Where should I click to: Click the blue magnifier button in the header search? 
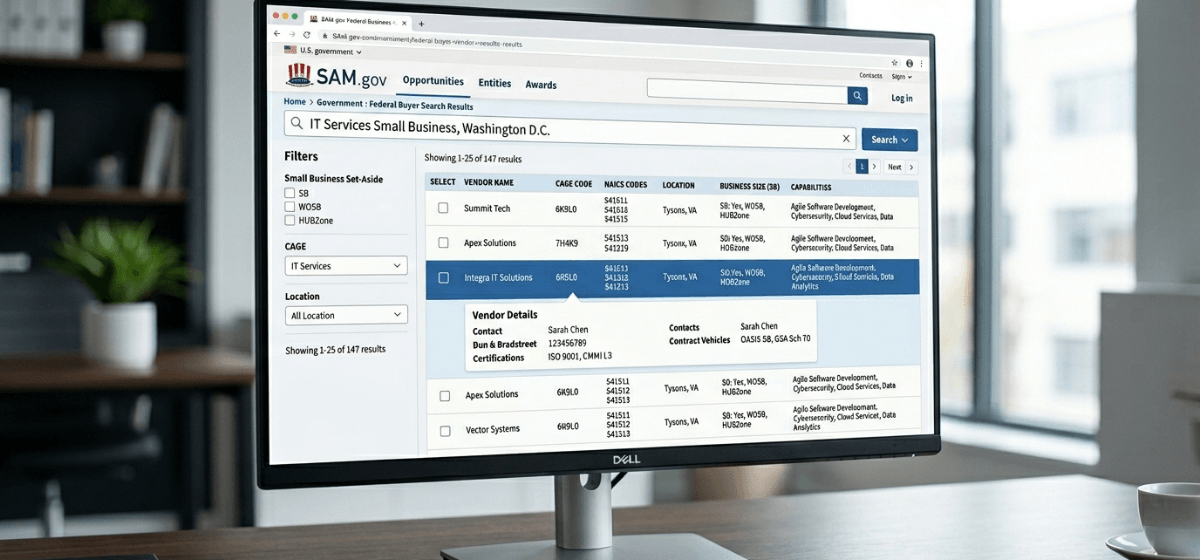(x=857, y=95)
